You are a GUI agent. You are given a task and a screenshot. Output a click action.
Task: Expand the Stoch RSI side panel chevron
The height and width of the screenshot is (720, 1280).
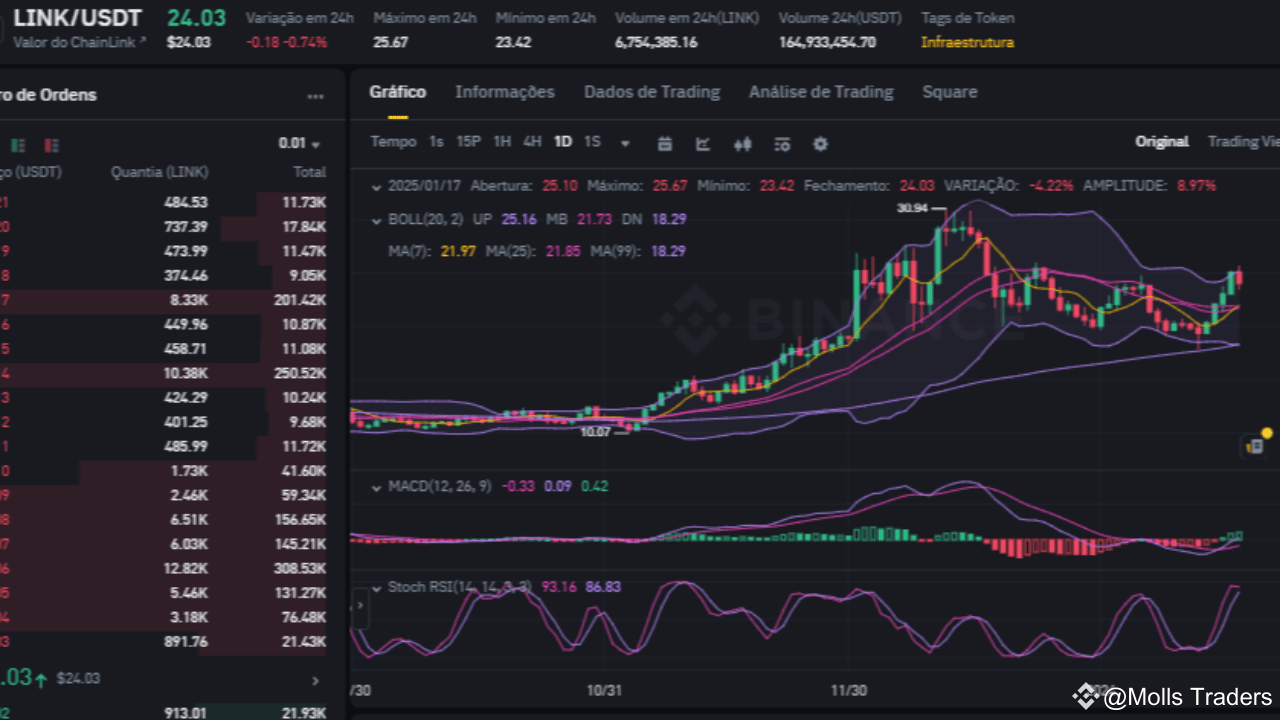(359, 605)
